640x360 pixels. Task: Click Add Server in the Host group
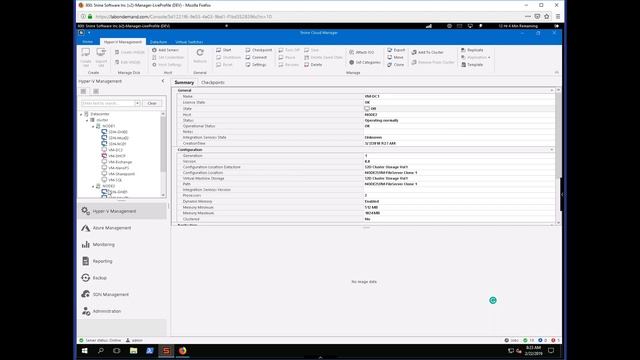point(165,50)
